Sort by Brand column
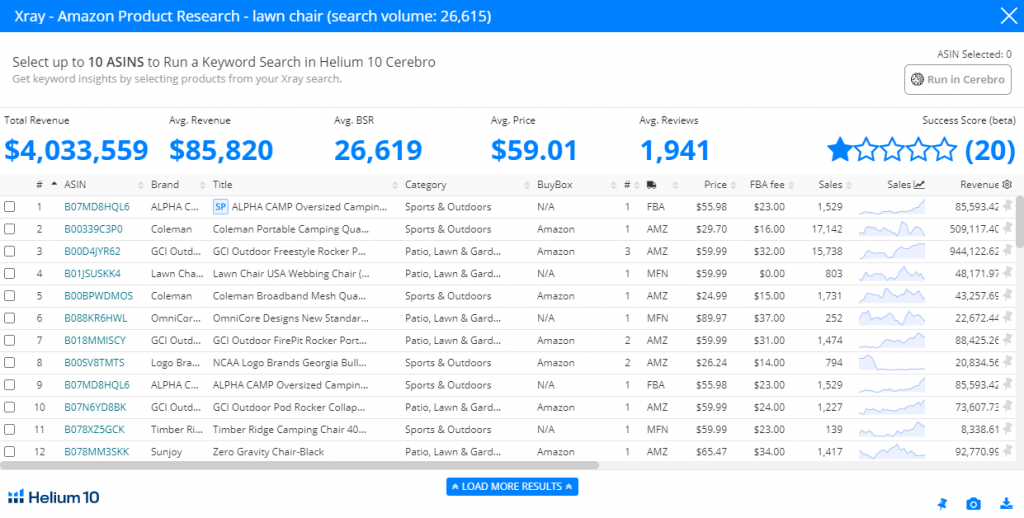Screen dimensions: 1024x518 [x=165, y=185]
